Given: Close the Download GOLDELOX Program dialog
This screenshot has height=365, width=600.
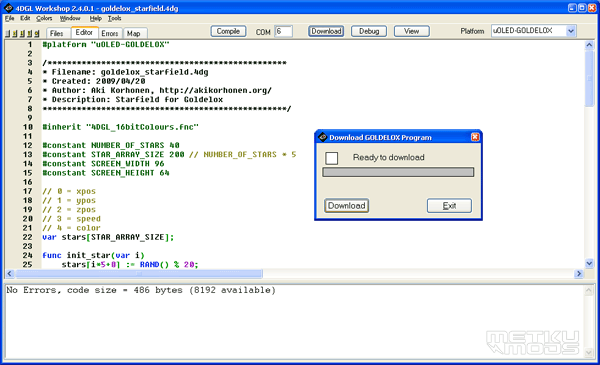Looking at the screenshot, I should 475,137.
